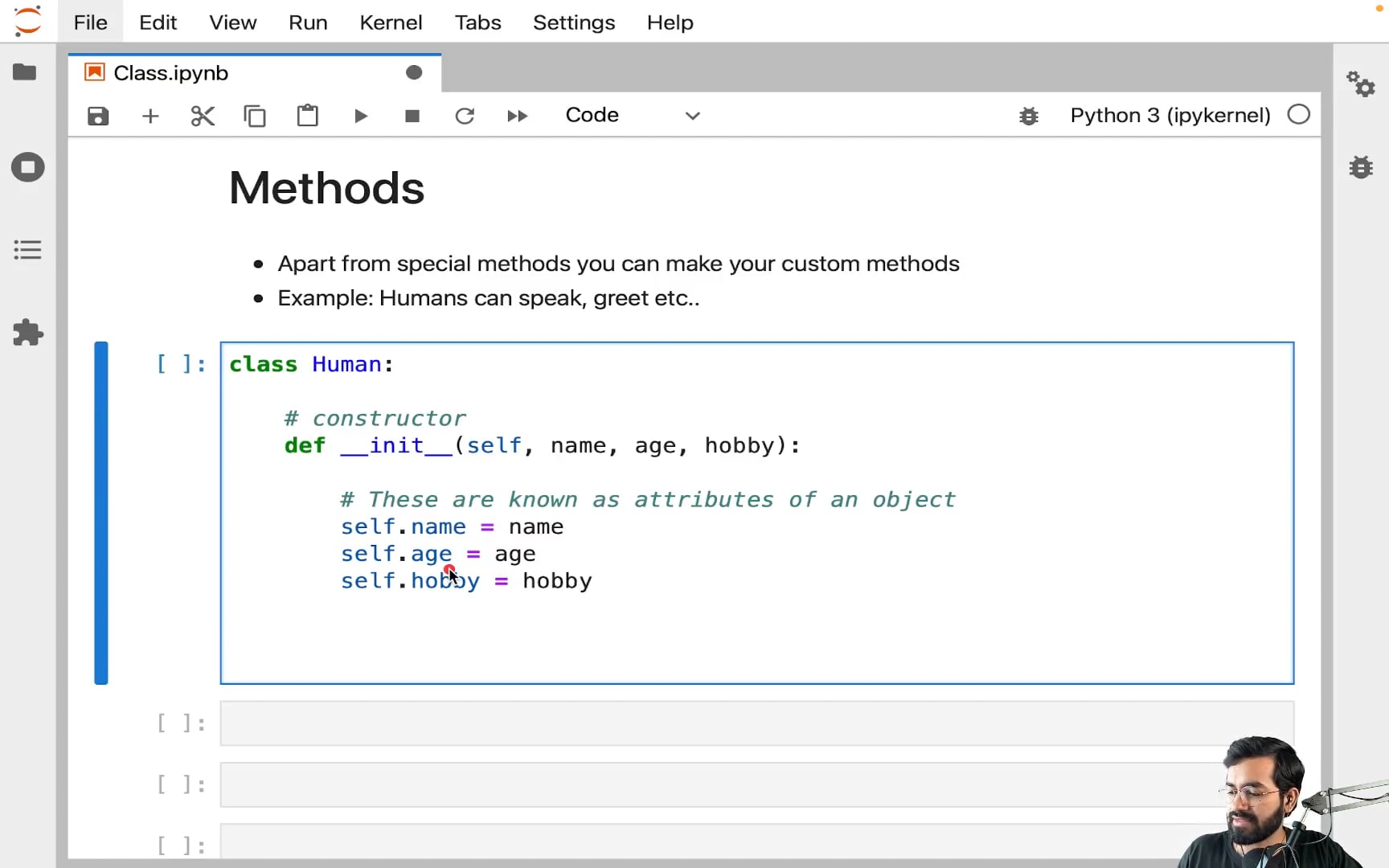Enable the debugger bug icon in the toolbar

coord(1028,116)
